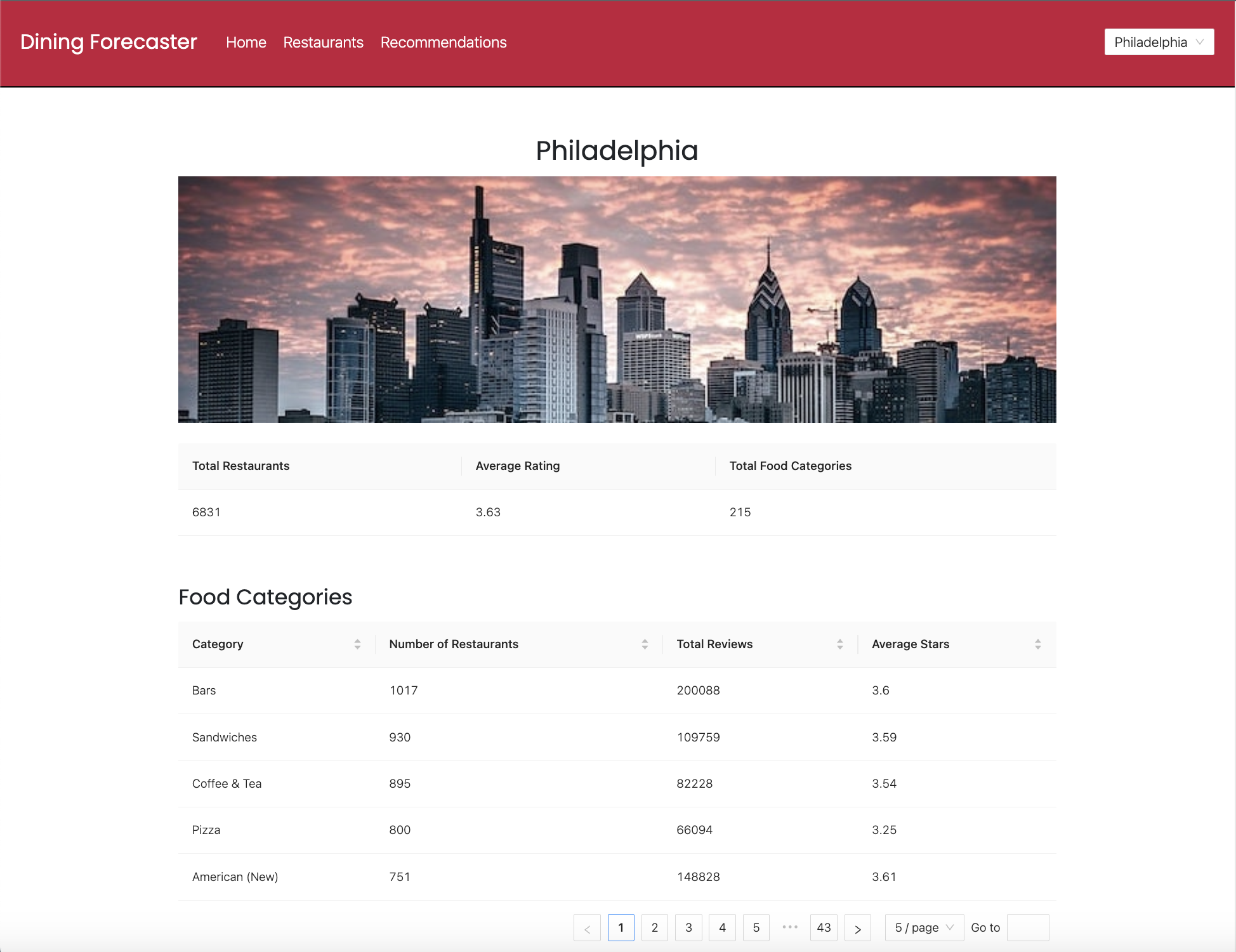The height and width of the screenshot is (952, 1236).
Task: Select page 5 in pagination
Action: 756,928
